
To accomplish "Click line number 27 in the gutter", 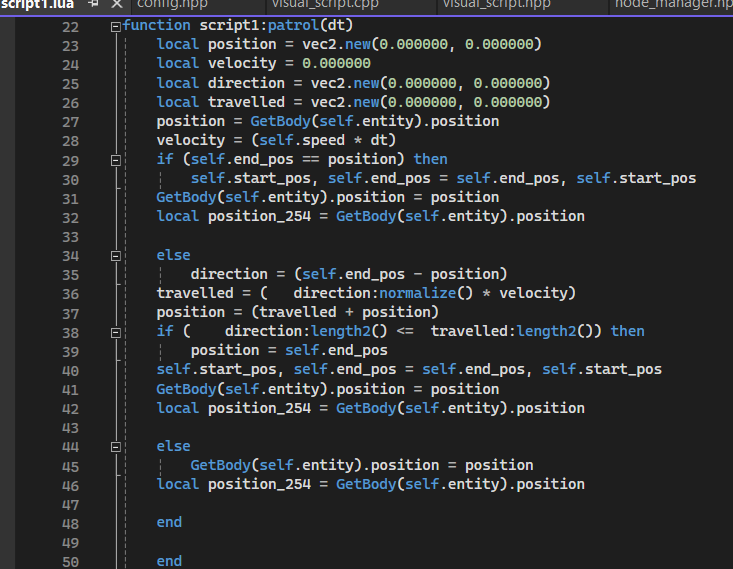I will (x=69, y=121).
